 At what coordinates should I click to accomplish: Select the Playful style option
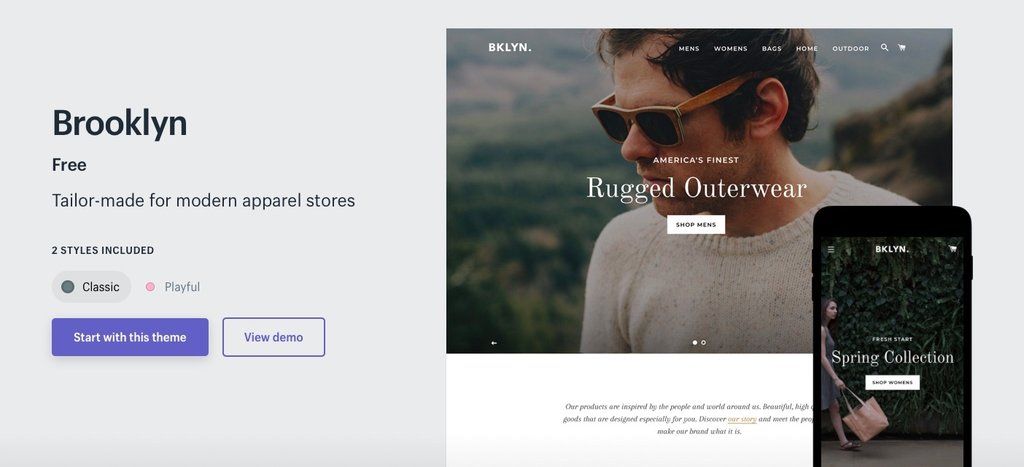(173, 287)
